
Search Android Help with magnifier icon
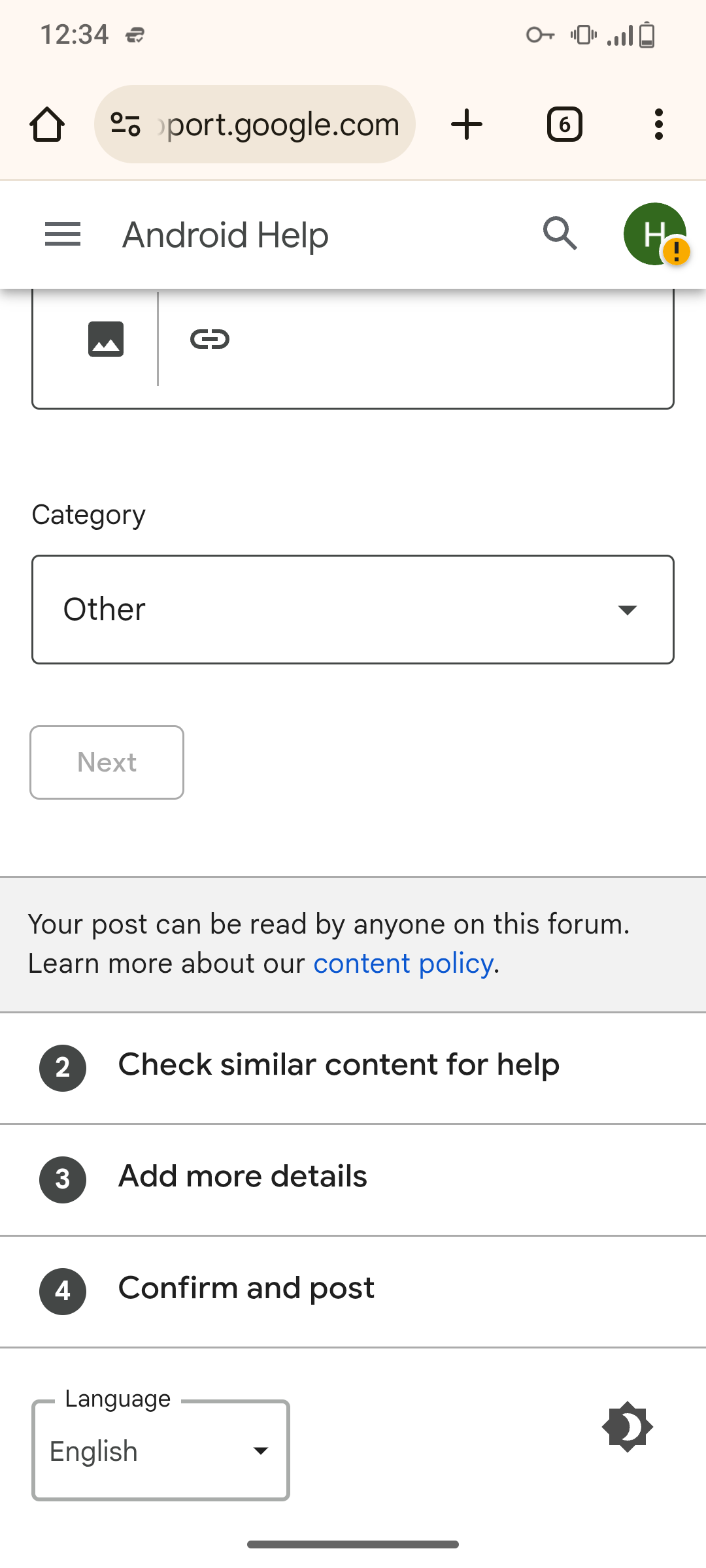point(560,234)
